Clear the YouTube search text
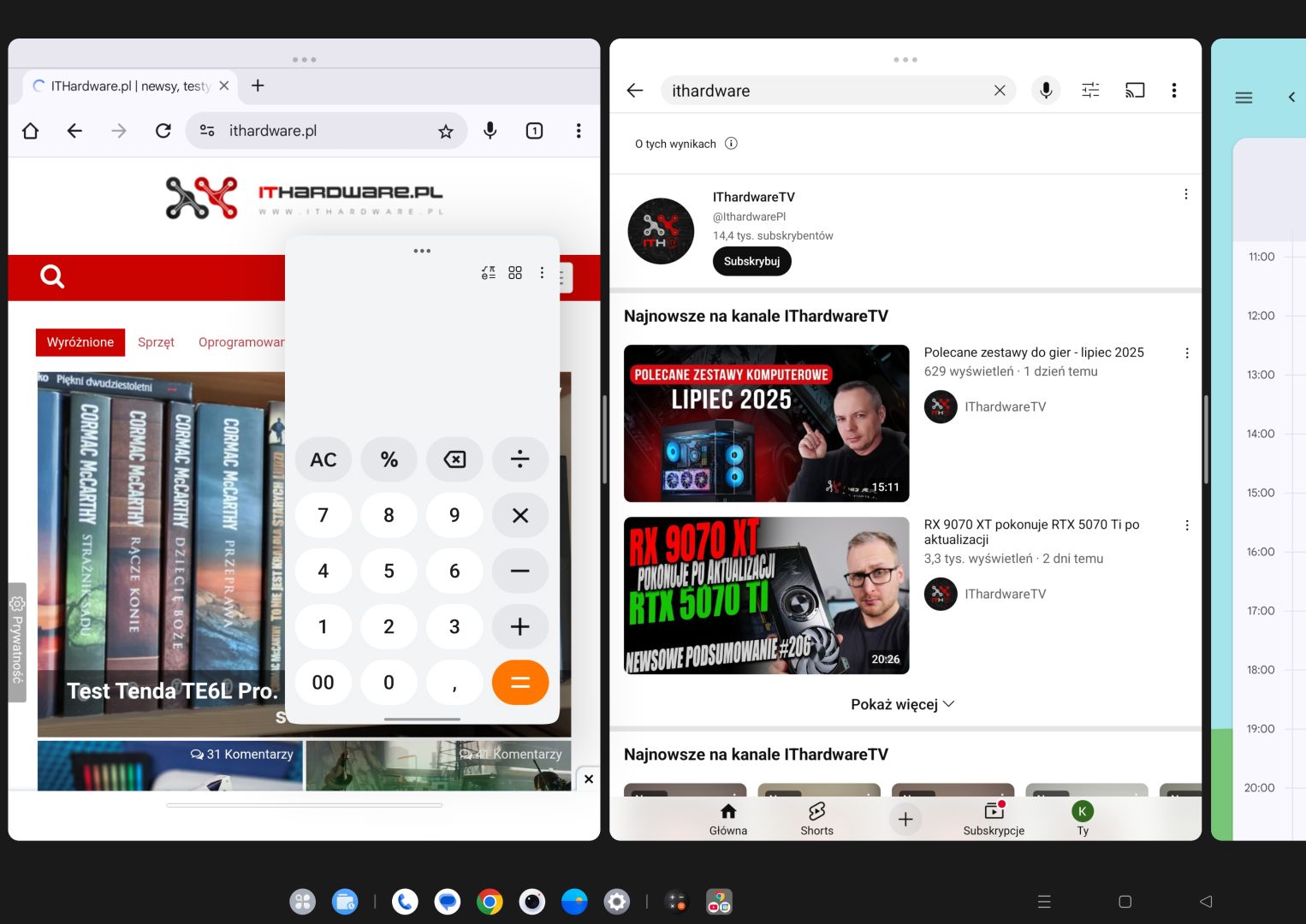The height and width of the screenshot is (924, 1306). point(1000,91)
